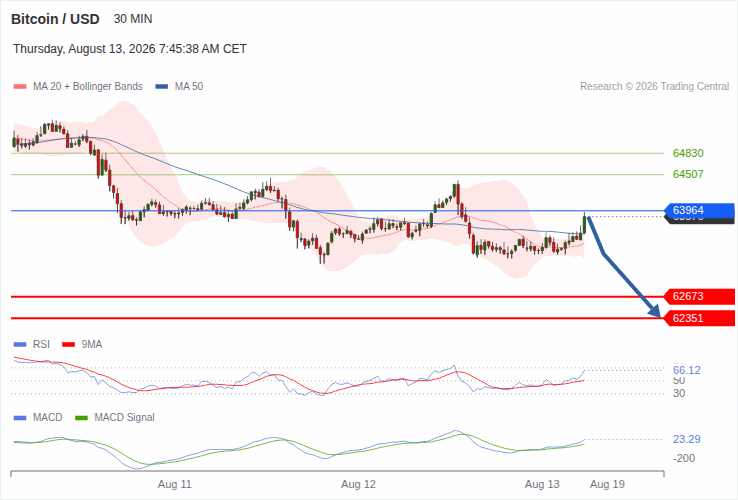Click the red 62351 support price tag

[699, 318]
